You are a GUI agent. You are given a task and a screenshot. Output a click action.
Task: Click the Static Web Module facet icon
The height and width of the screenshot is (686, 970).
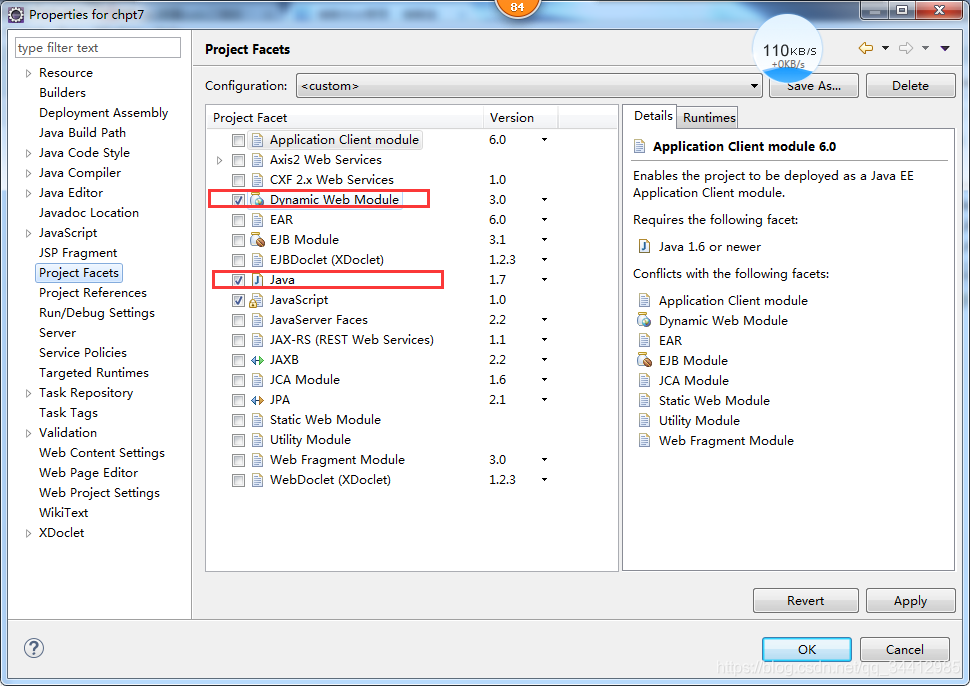257,420
